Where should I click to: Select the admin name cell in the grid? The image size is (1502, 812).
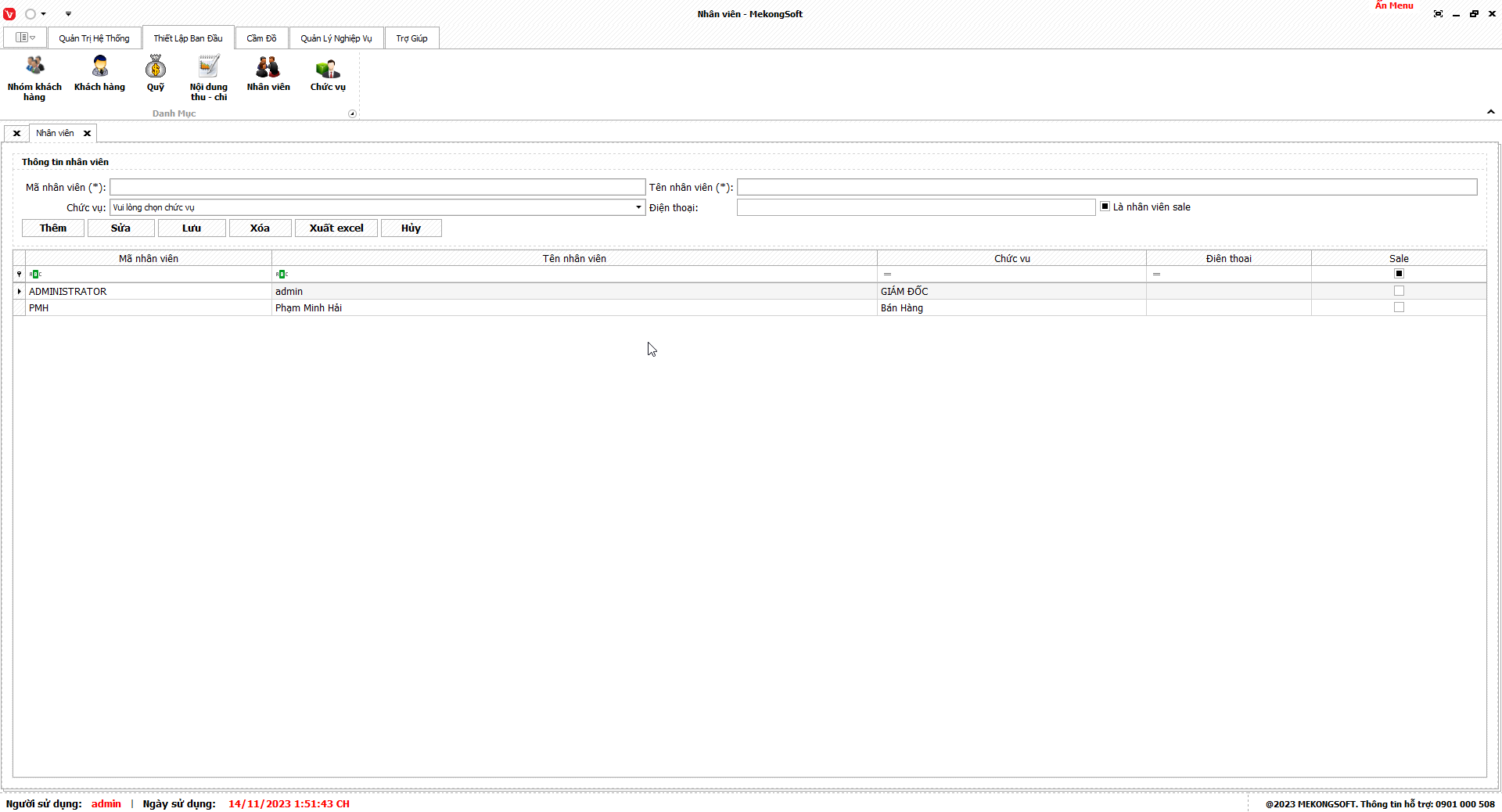tap(574, 291)
